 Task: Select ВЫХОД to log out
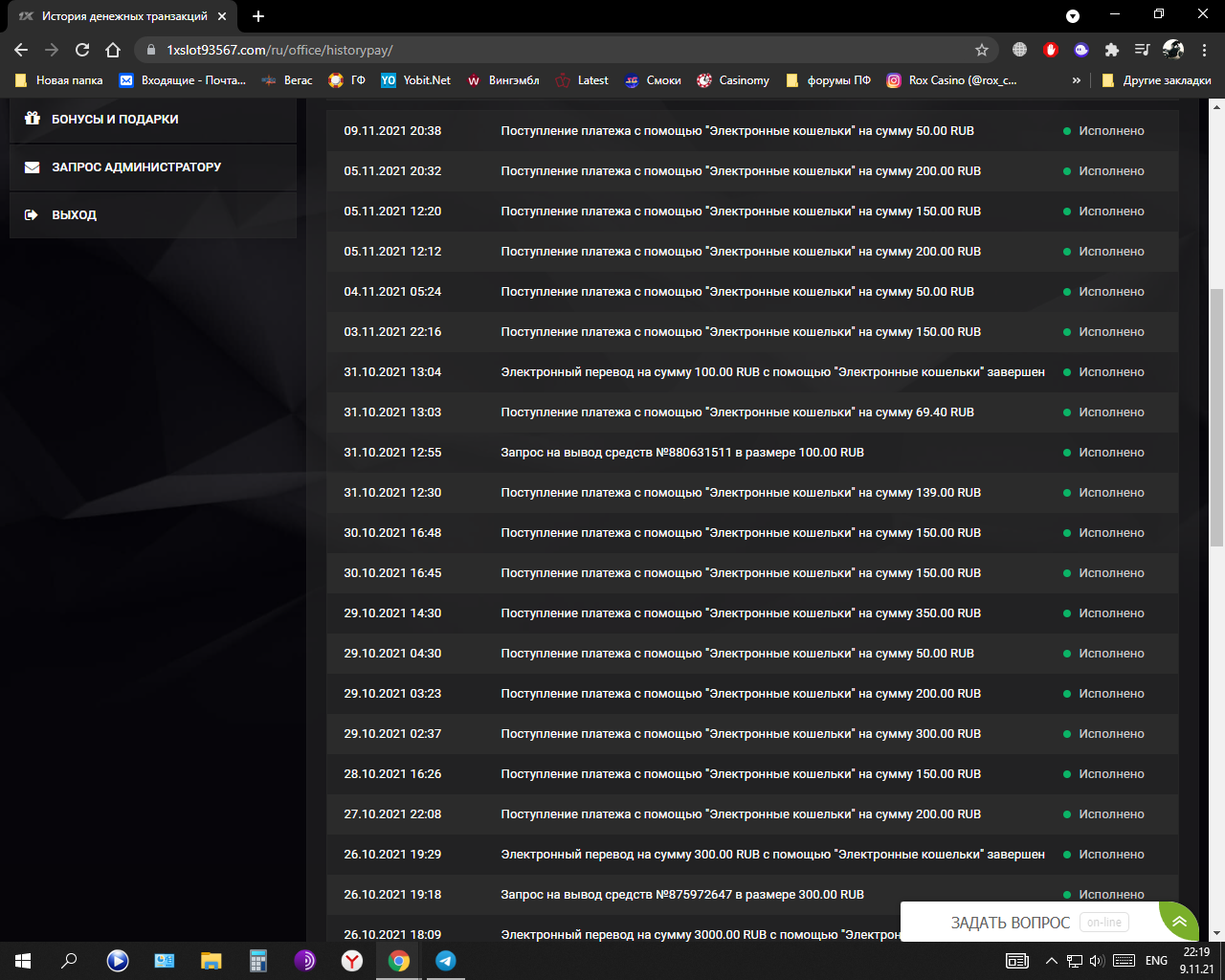(x=153, y=215)
